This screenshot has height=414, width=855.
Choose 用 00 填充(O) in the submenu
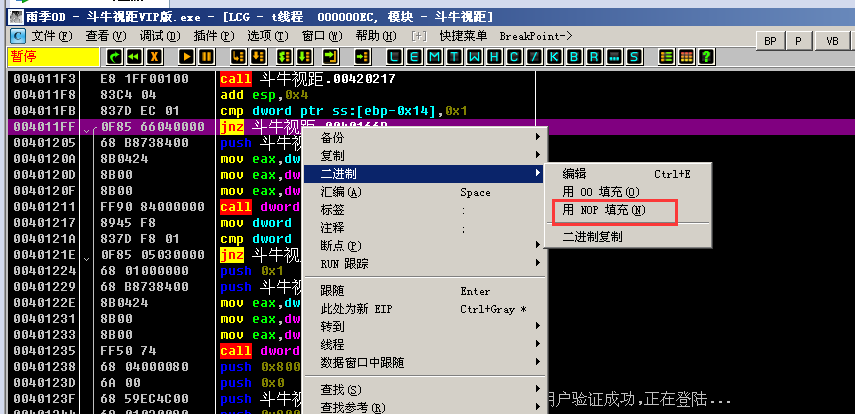[x=628, y=192]
